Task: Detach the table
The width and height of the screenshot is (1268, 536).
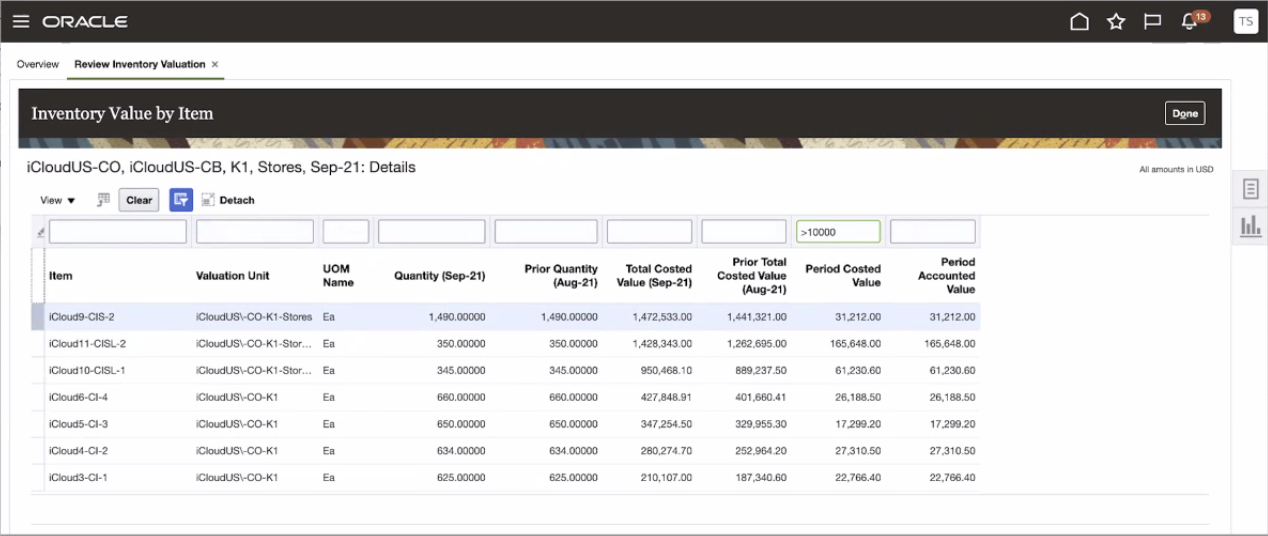Action: coord(228,200)
